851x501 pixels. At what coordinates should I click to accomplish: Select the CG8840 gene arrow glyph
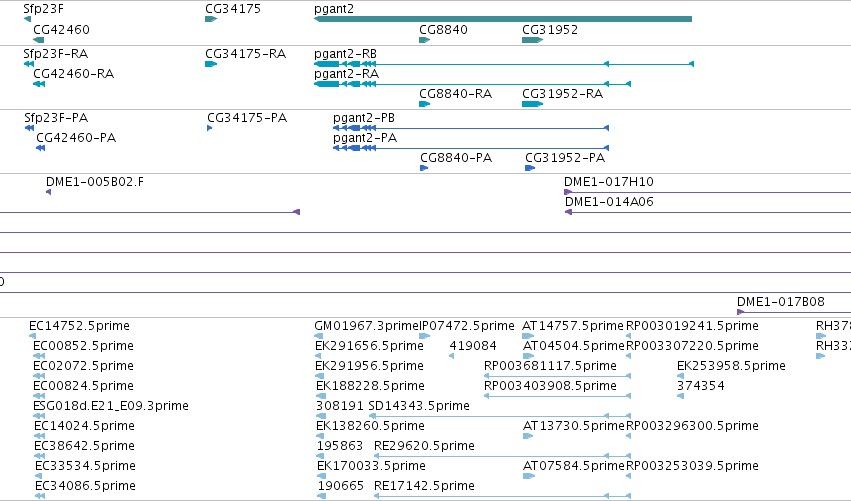pyautogui.click(x=425, y=40)
